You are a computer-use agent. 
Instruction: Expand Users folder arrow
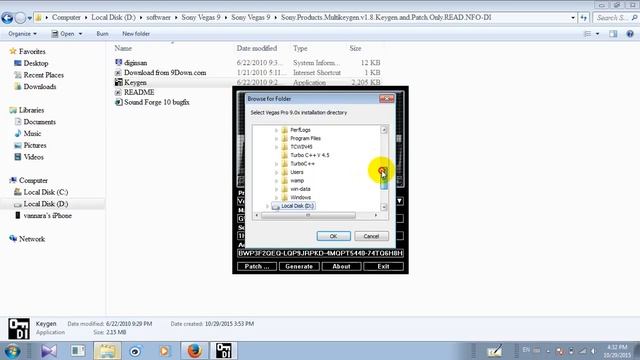pos(276,172)
